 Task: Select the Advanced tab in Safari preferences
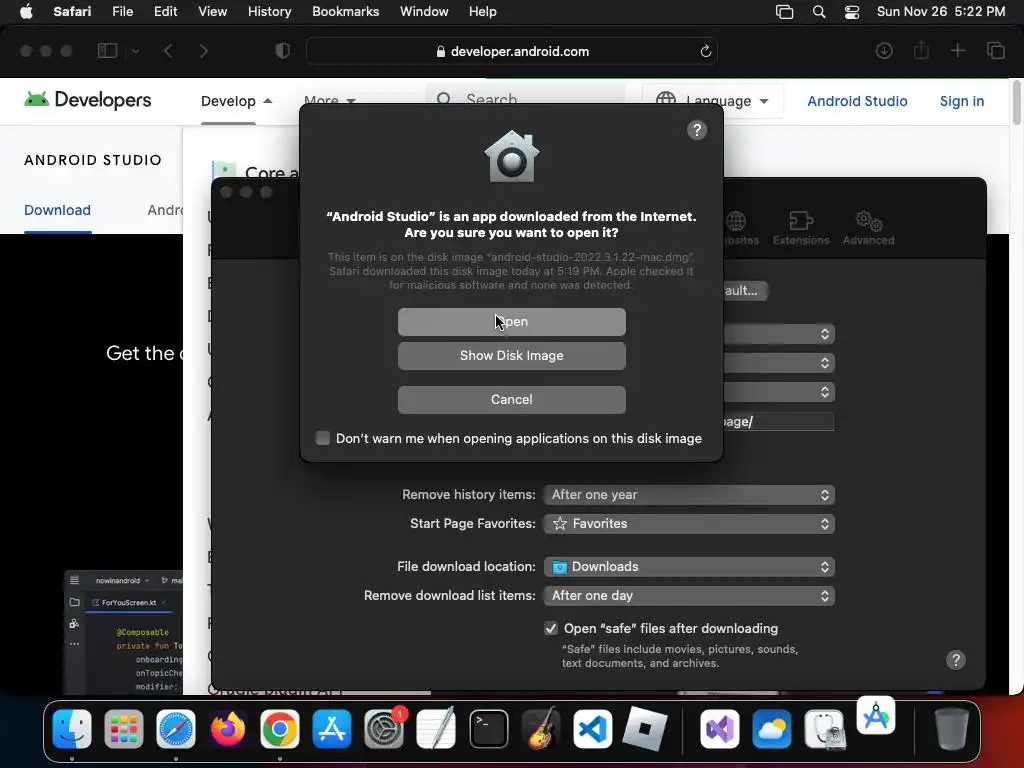868,228
